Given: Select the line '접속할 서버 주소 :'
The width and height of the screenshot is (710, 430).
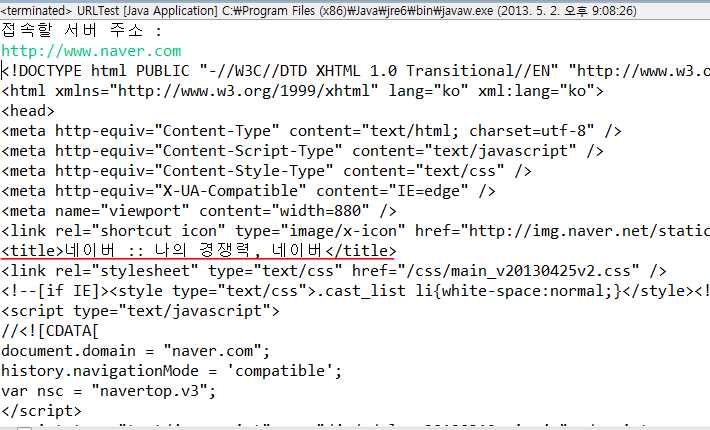Looking at the screenshot, I should tap(82, 31).
